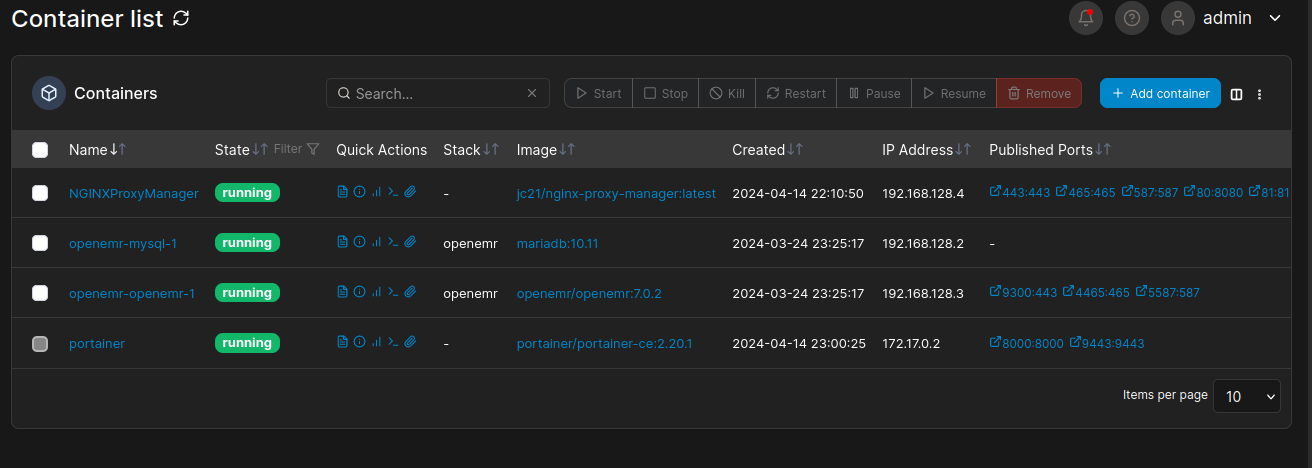Click the Add container button

coord(1160,93)
